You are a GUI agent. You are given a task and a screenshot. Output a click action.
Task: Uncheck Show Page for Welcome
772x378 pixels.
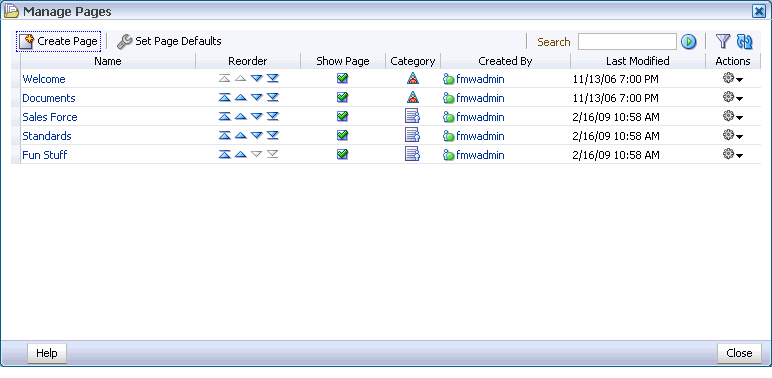tap(343, 78)
